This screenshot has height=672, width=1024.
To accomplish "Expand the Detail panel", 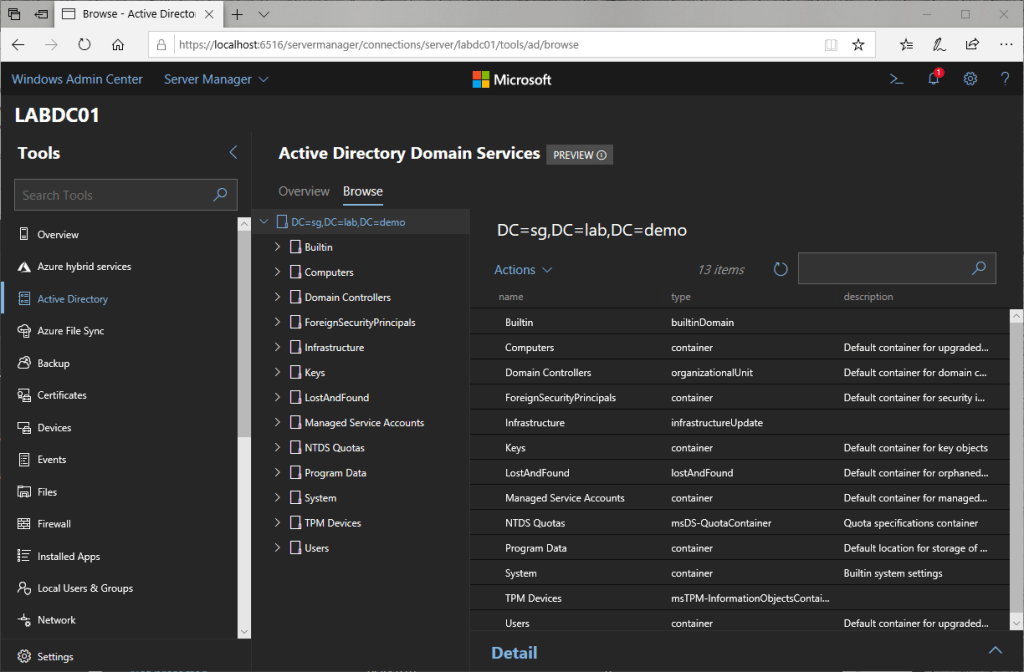I will 997,652.
